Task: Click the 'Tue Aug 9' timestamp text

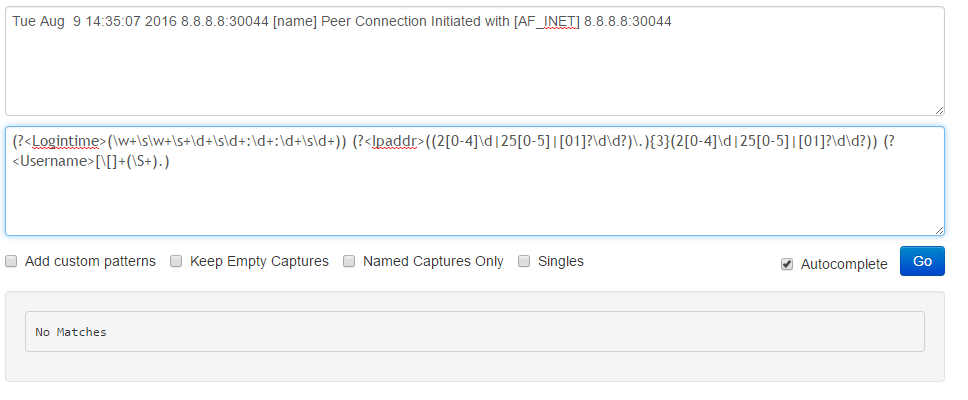Action: pos(45,21)
